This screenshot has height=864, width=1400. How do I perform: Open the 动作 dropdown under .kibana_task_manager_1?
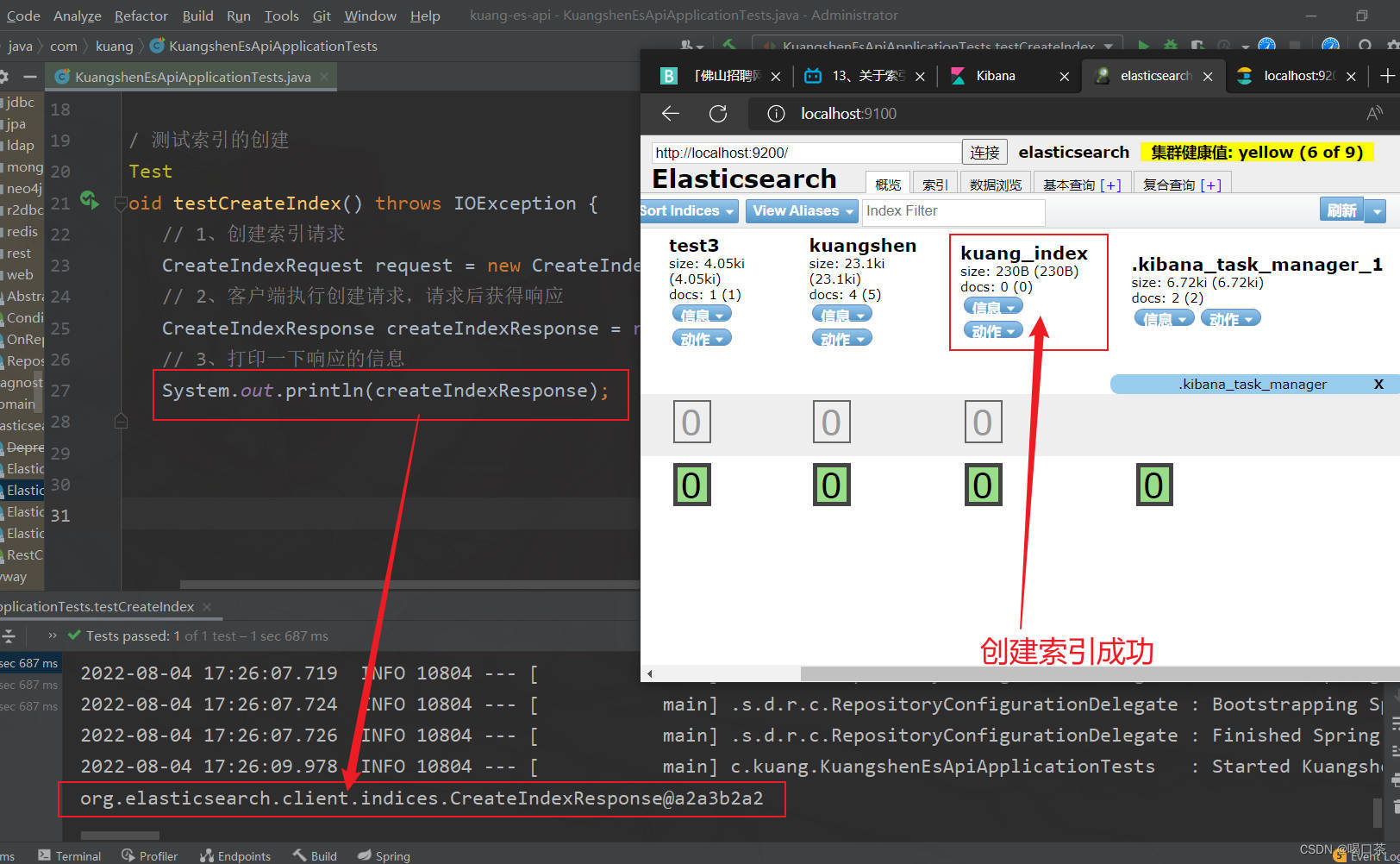1231,319
